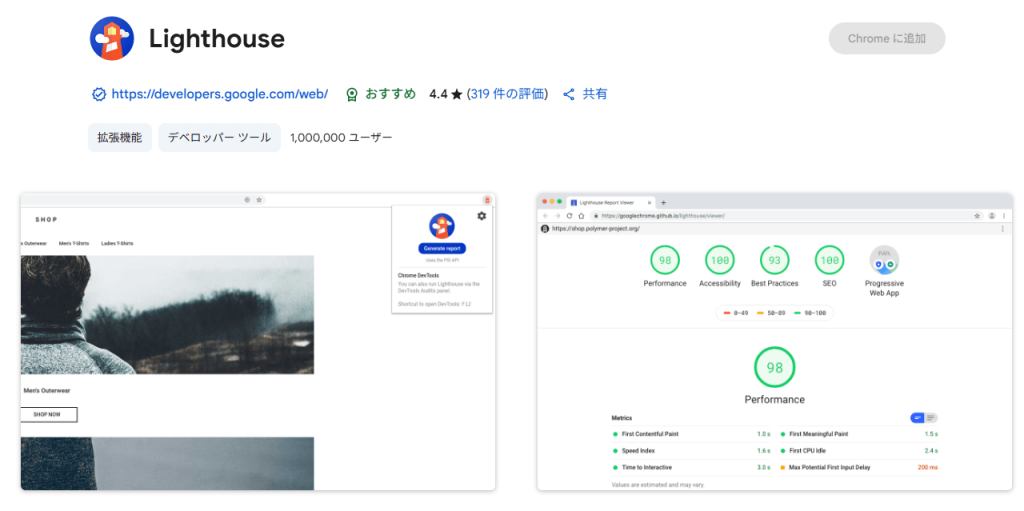Click the report viewer three-dot options icon
The width and height of the screenshot is (1024, 511).
(1003, 229)
